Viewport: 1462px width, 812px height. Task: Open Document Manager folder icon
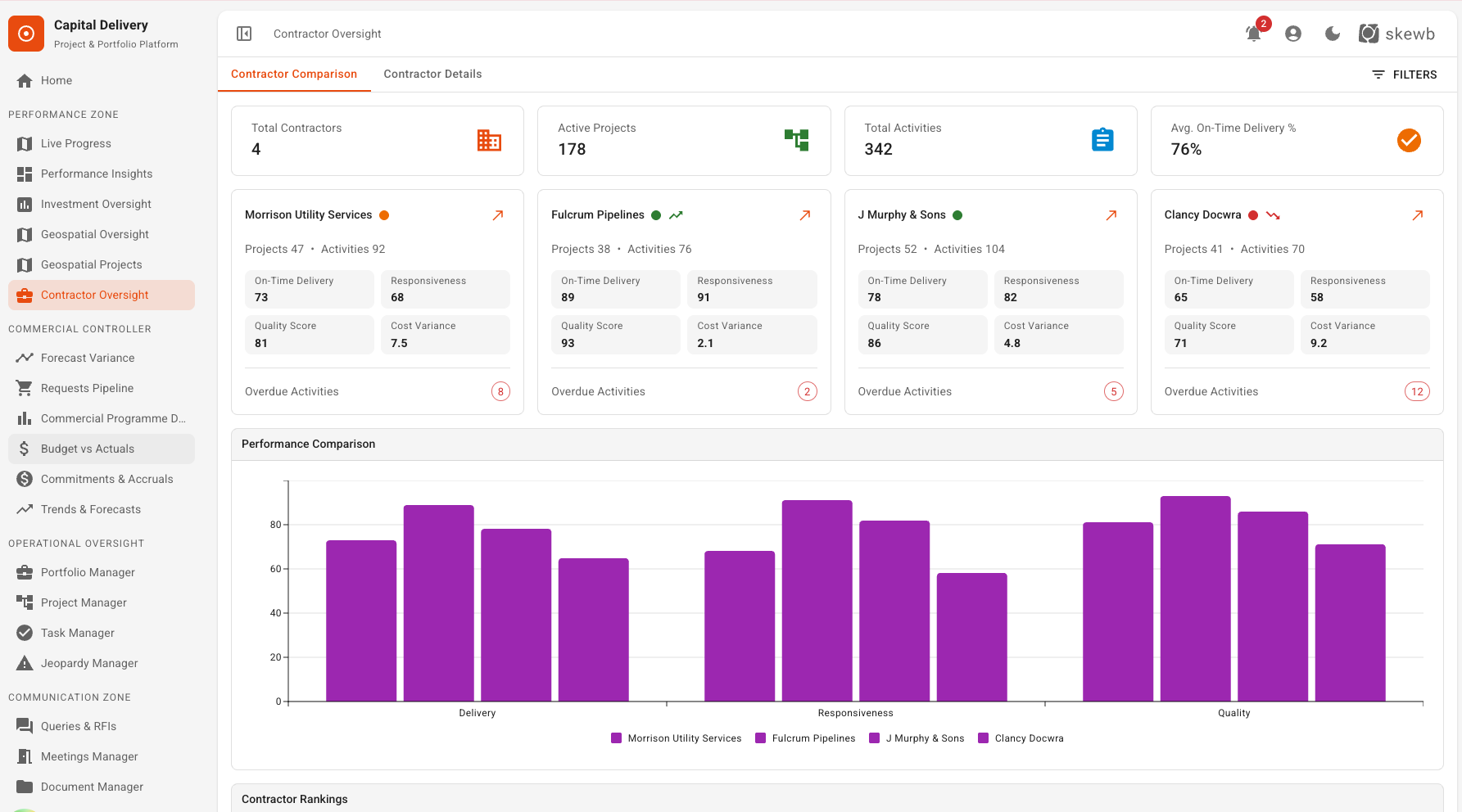click(25, 787)
